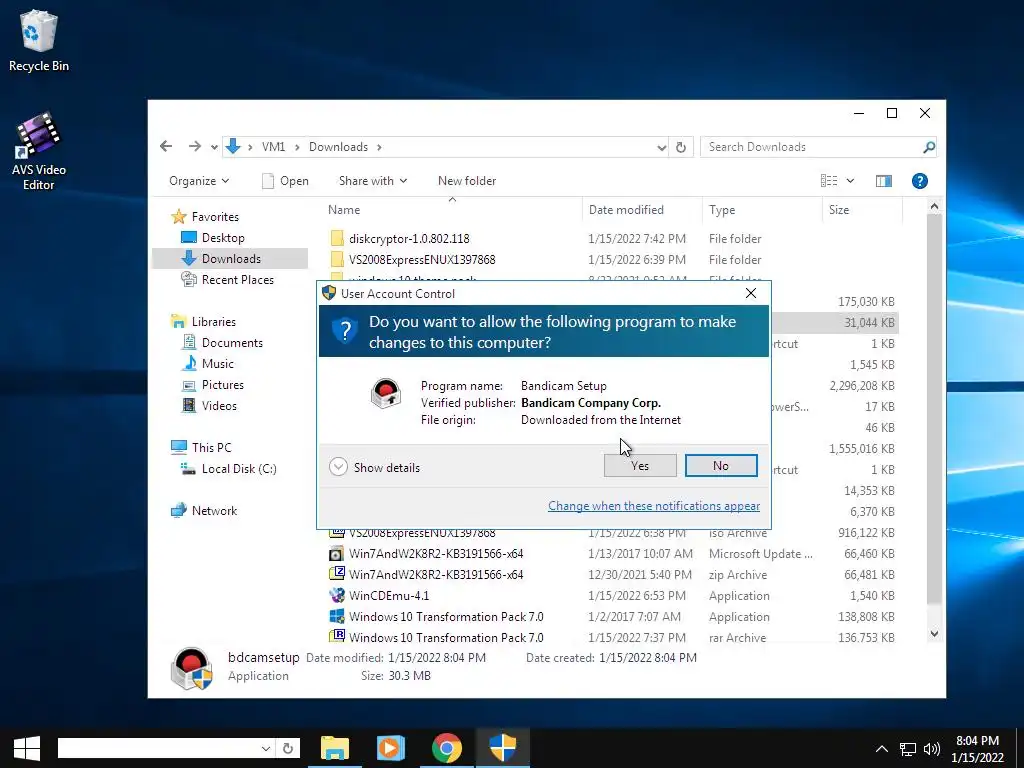The height and width of the screenshot is (768, 1024).
Task: Change the view with the view icon
Action: coord(829,181)
